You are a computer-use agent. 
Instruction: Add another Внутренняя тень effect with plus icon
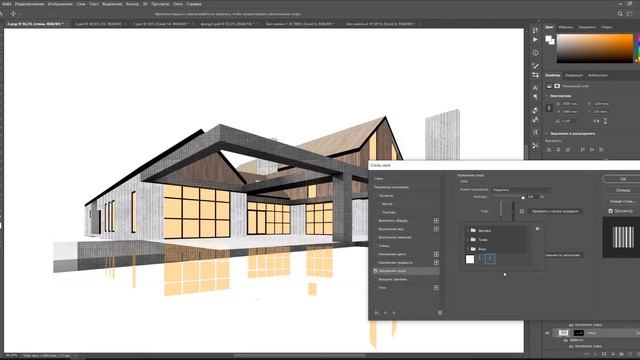click(x=436, y=229)
